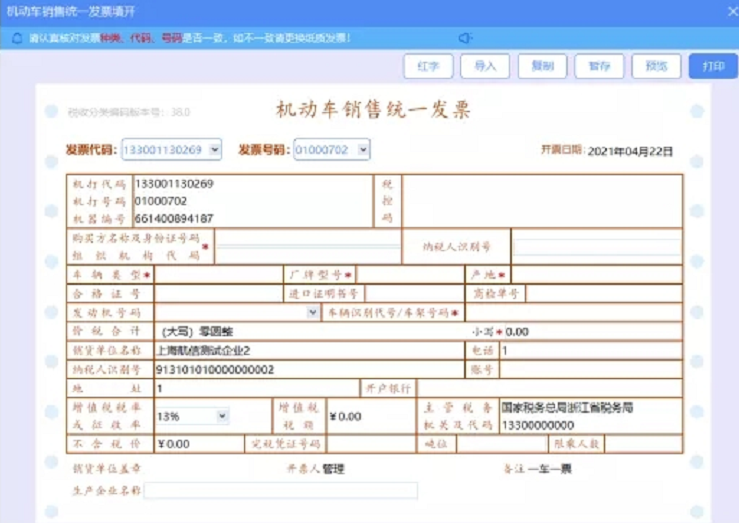Click the 预览 (preview) button
The width and height of the screenshot is (739, 523).
tap(656, 66)
